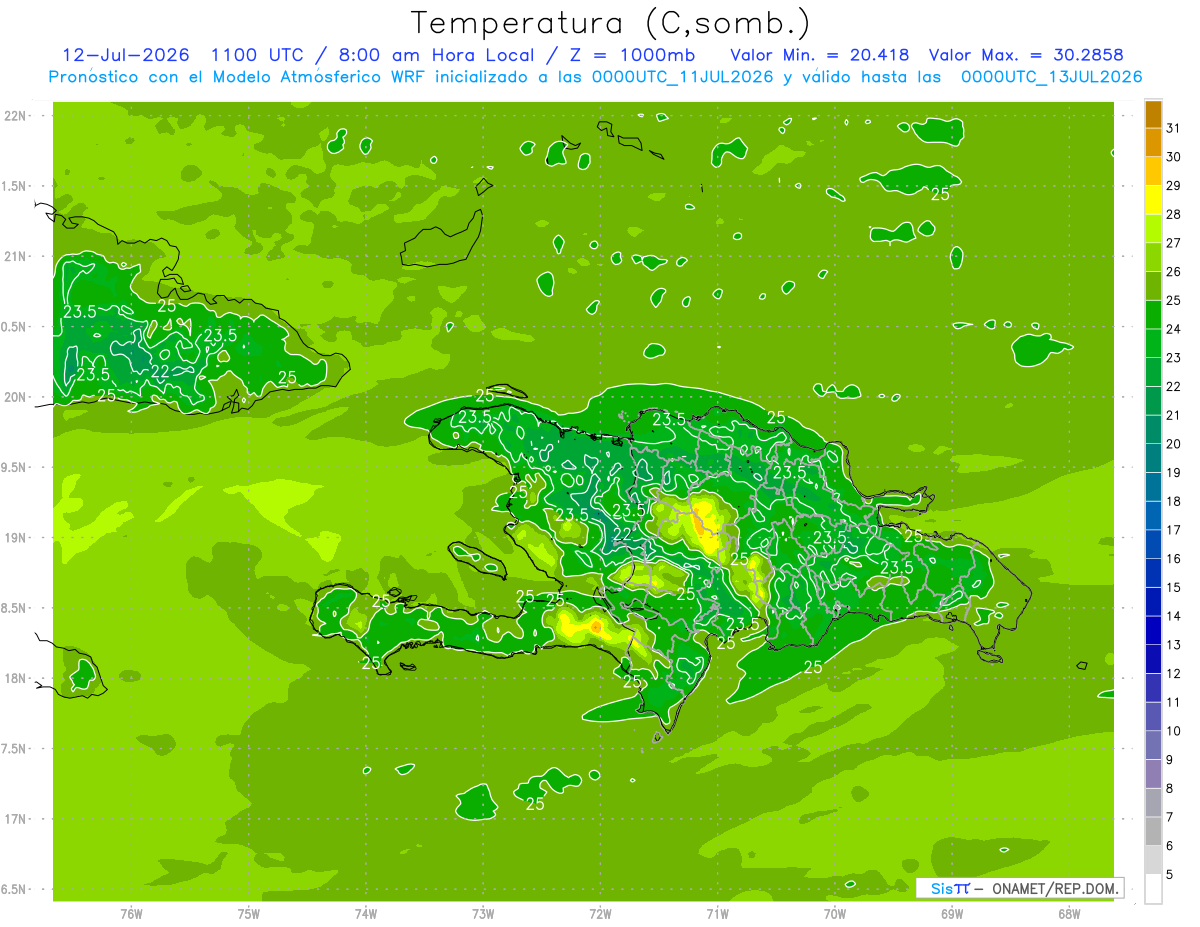Click the "17N" latitude label
This screenshot has height=927, width=1200.
(x=17, y=819)
